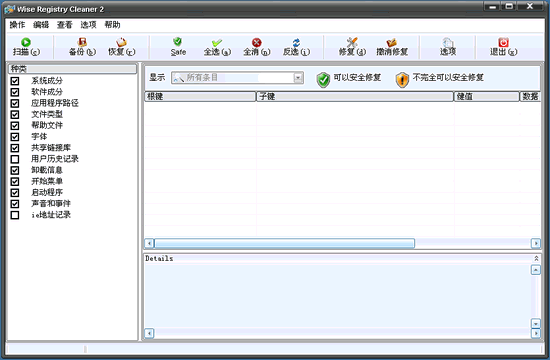
Task: Open the 编辑 menu
Action: coord(41,25)
